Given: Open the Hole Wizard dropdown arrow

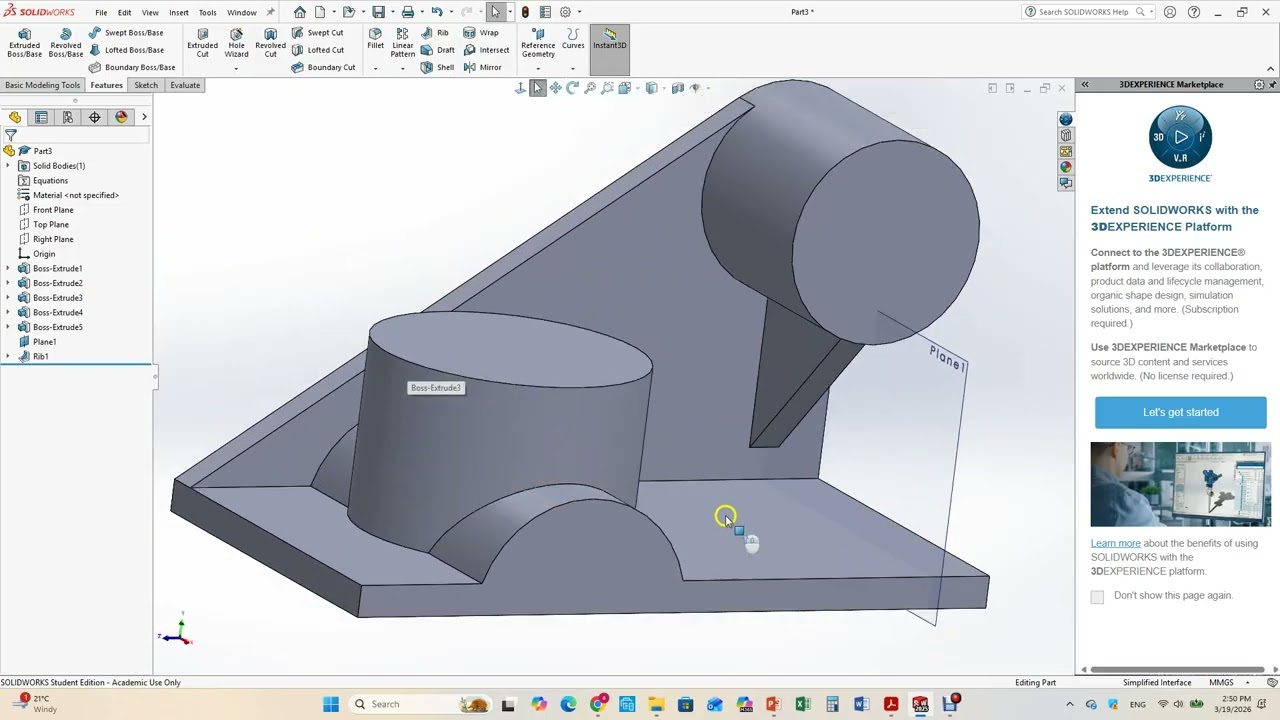Looking at the screenshot, I should pos(236,68).
